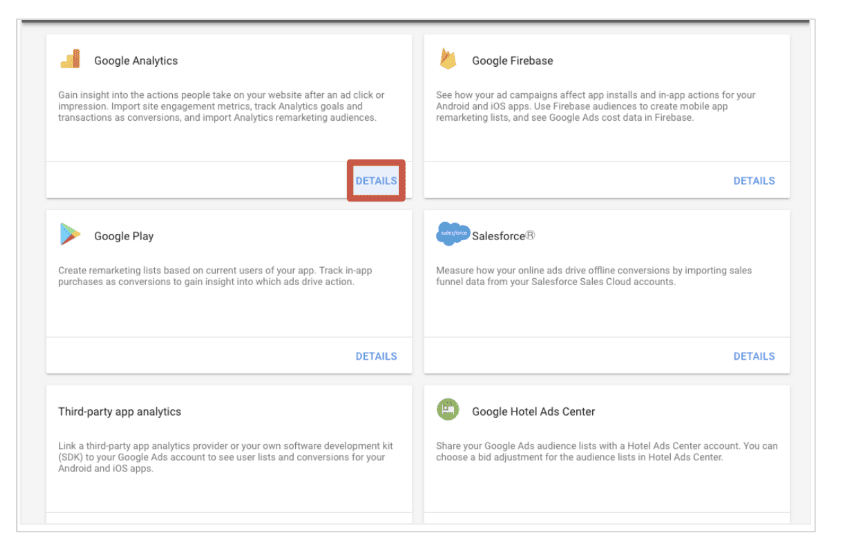Click the Salesforce offline conversions description

point(594,276)
